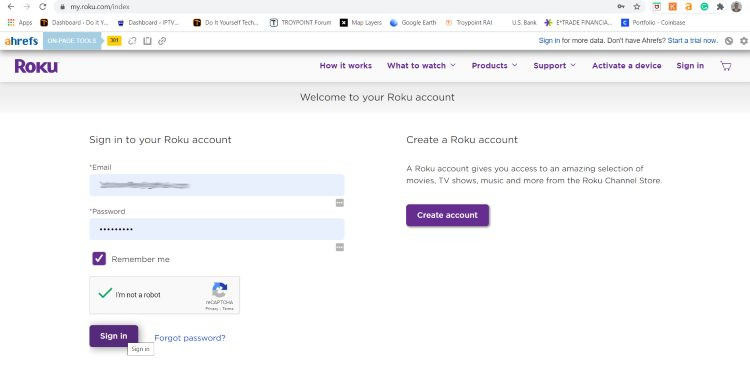Click ahrefs Sign in link

tap(549, 41)
